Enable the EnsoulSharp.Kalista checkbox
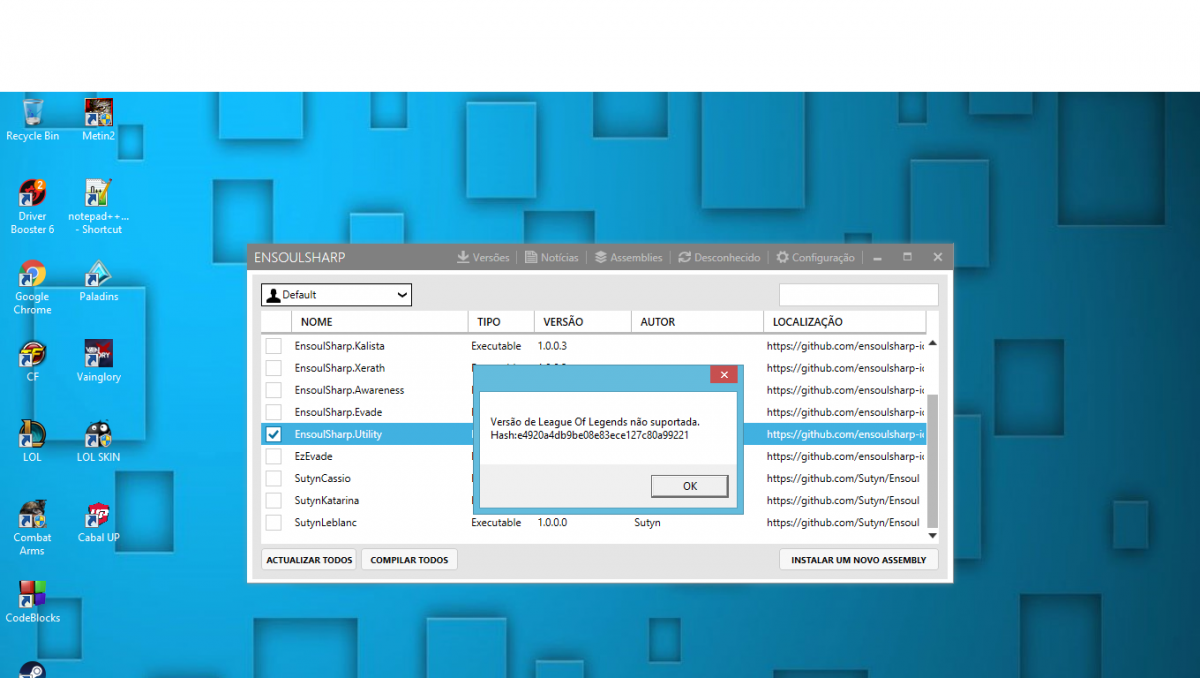Screen dimensions: 1200x678 [273, 346]
